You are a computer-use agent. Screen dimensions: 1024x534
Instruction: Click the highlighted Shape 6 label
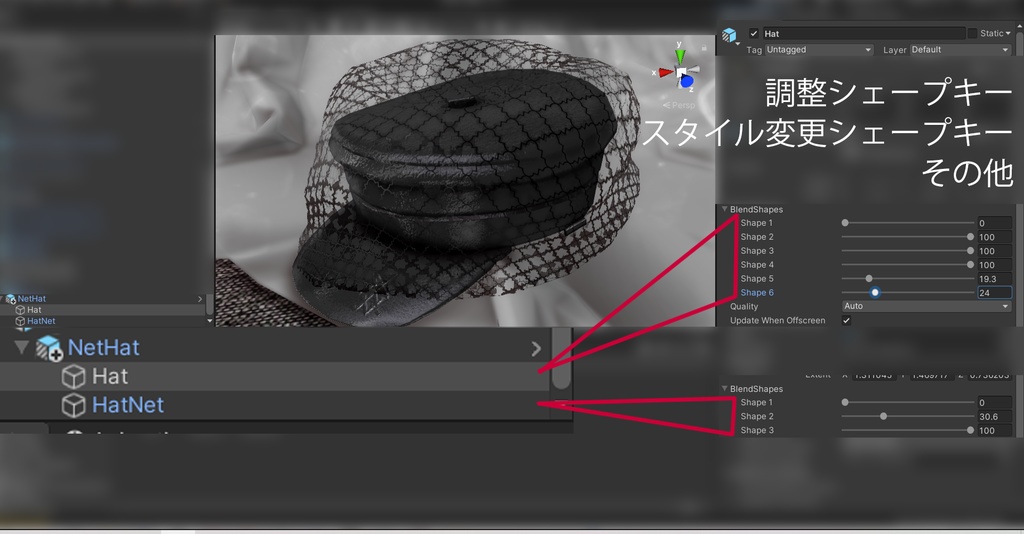click(757, 292)
